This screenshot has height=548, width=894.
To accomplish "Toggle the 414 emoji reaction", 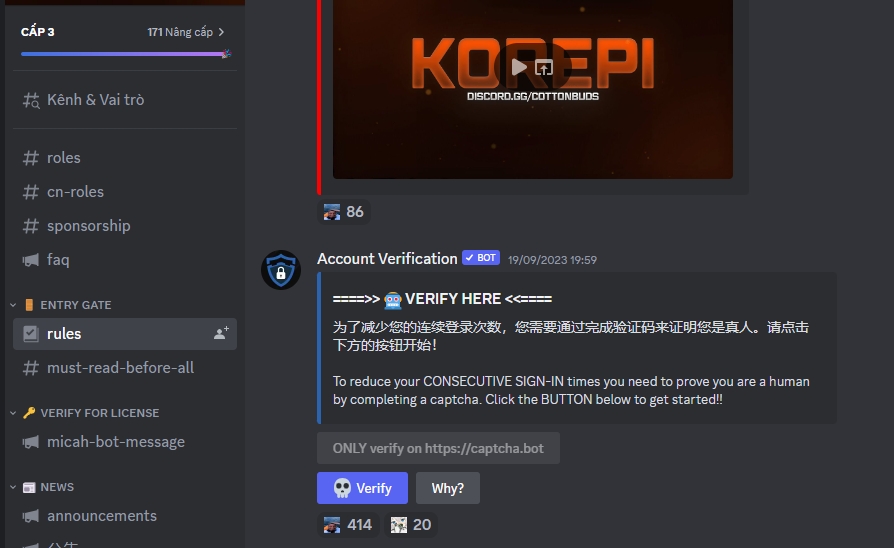I will pos(348,525).
